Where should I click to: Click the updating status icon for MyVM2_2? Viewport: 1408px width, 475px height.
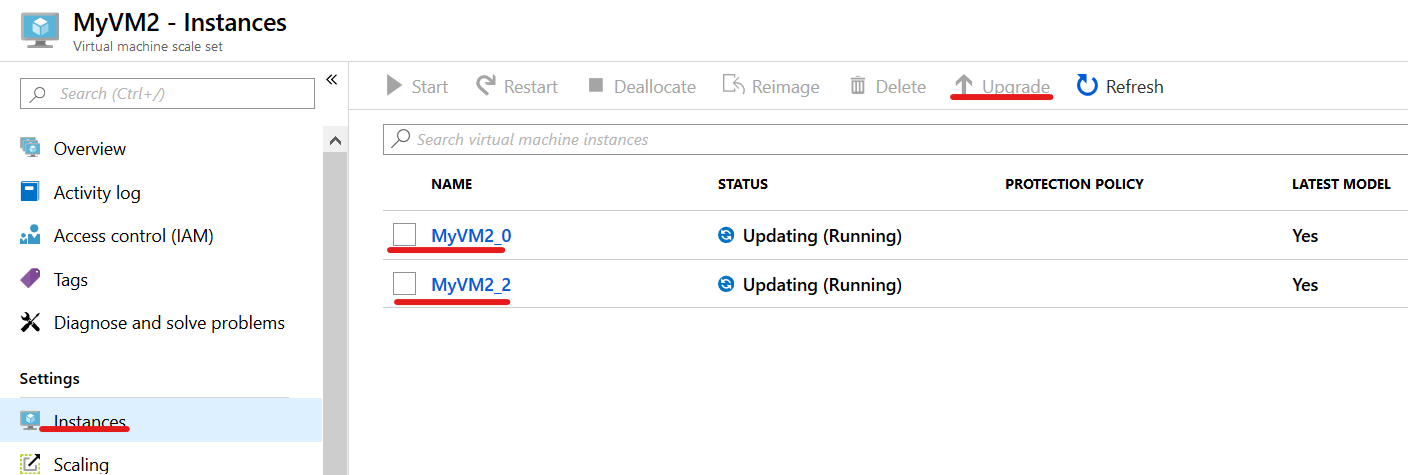[x=726, y=285]
